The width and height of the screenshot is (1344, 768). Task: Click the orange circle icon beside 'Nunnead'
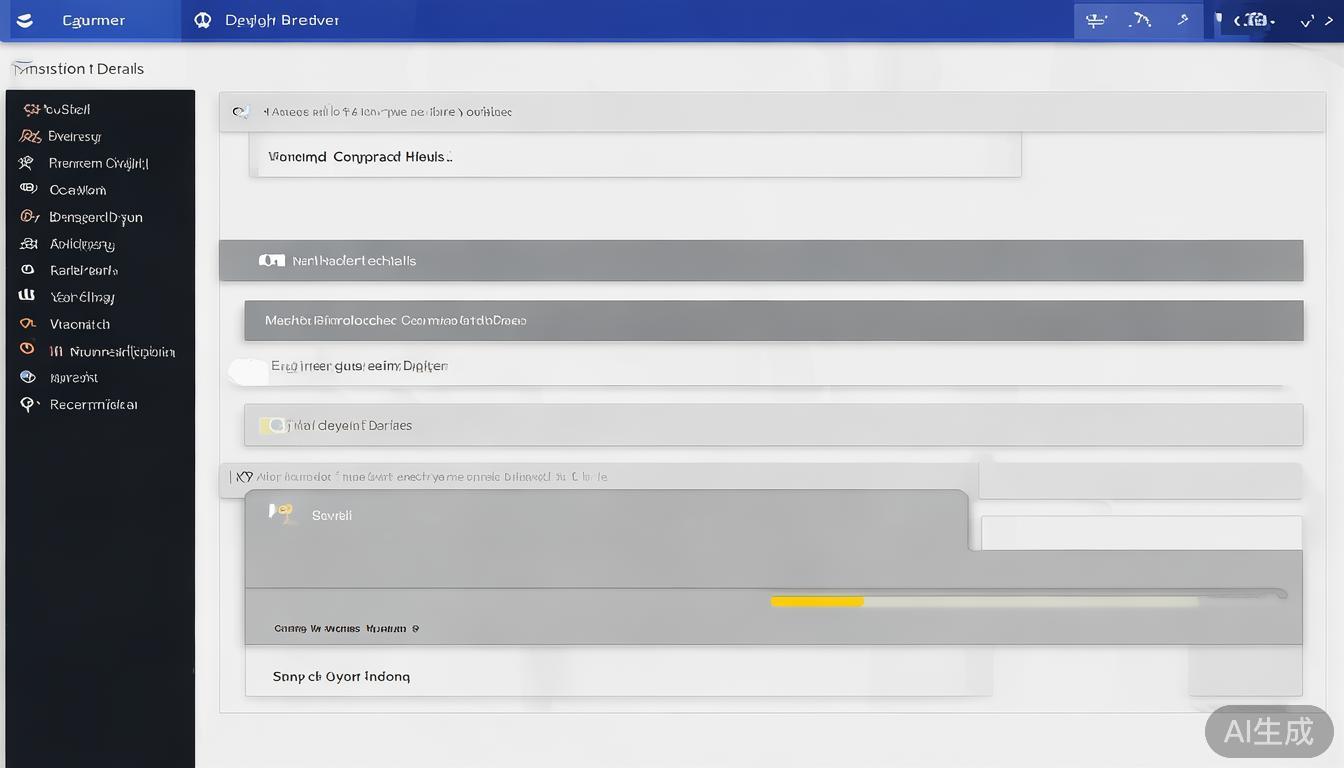27,350
